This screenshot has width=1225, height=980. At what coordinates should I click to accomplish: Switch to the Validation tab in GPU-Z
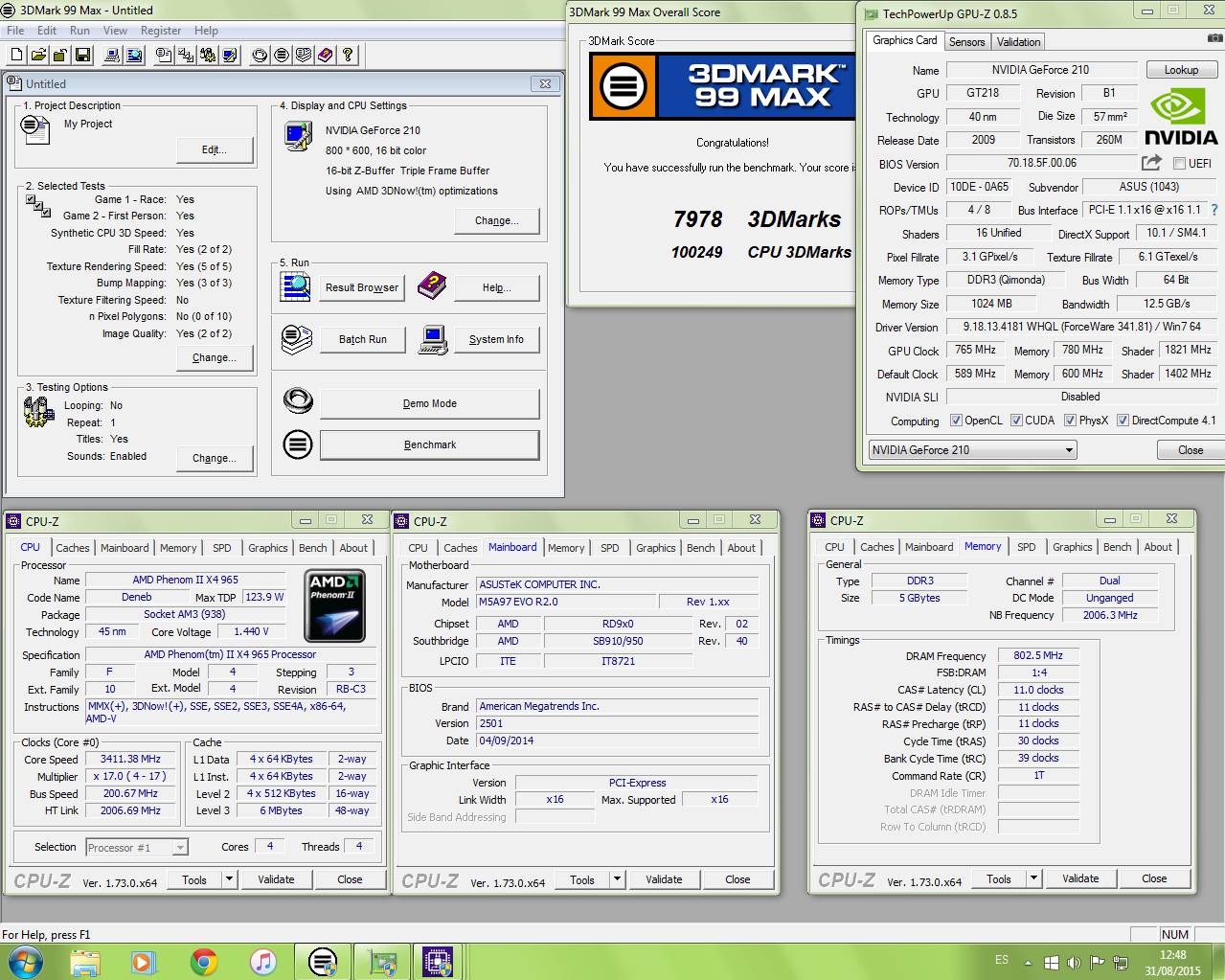pos(1018,42)
